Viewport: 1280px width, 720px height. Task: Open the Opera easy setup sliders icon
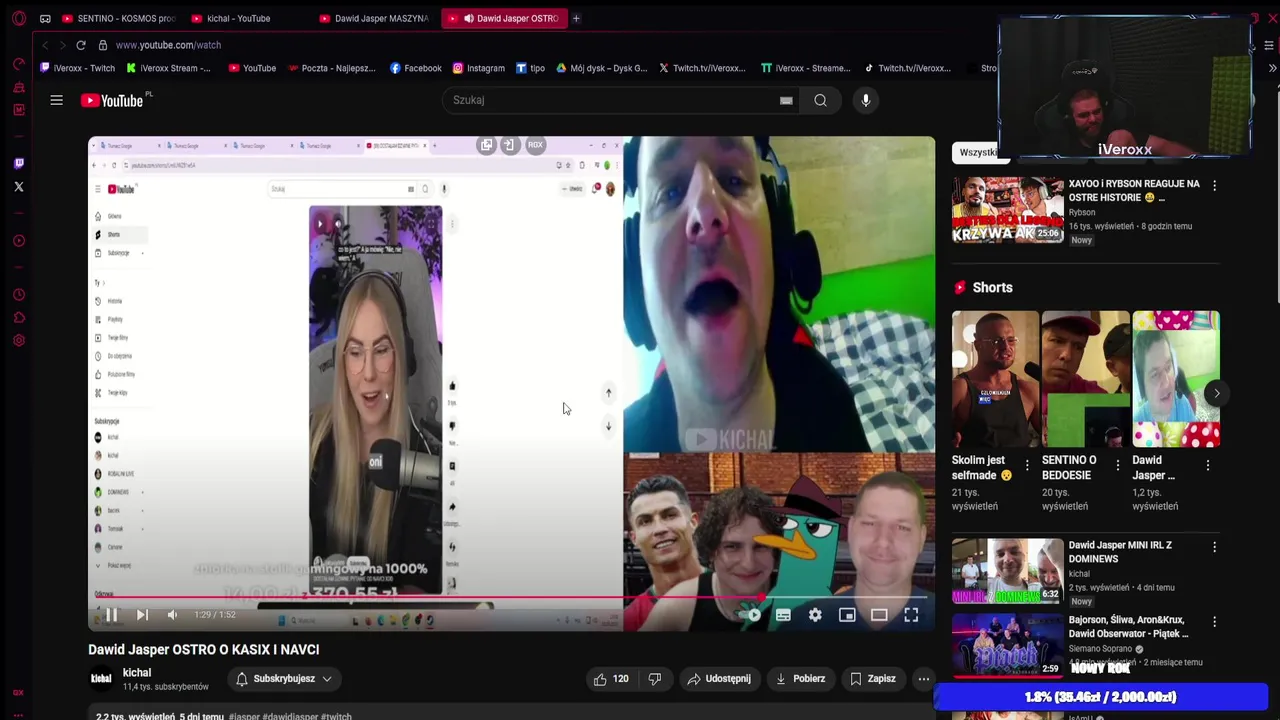tap(1268, 45)
